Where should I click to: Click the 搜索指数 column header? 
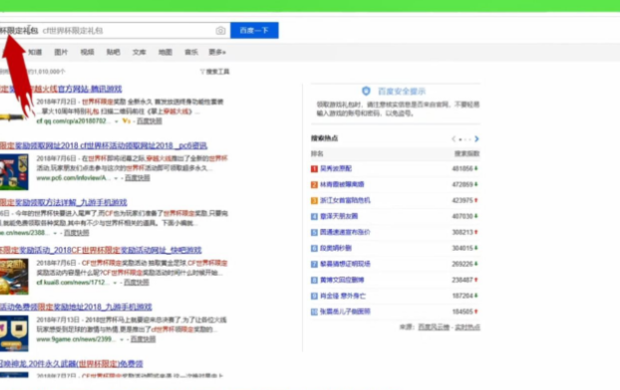[x=467, y=153]
